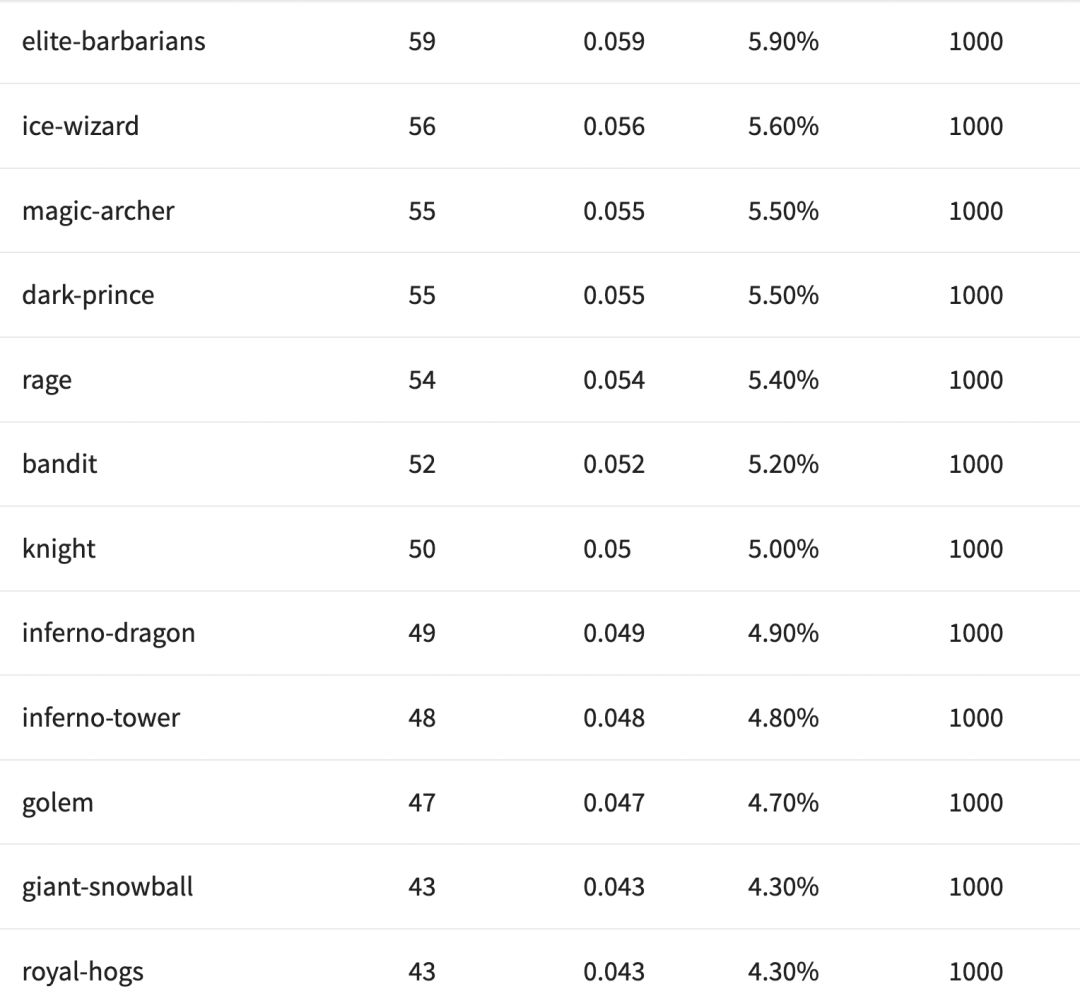Click the giant-snowball card name
Image resolution: width=1080 pixels, height=1008 pixels.
107,887
